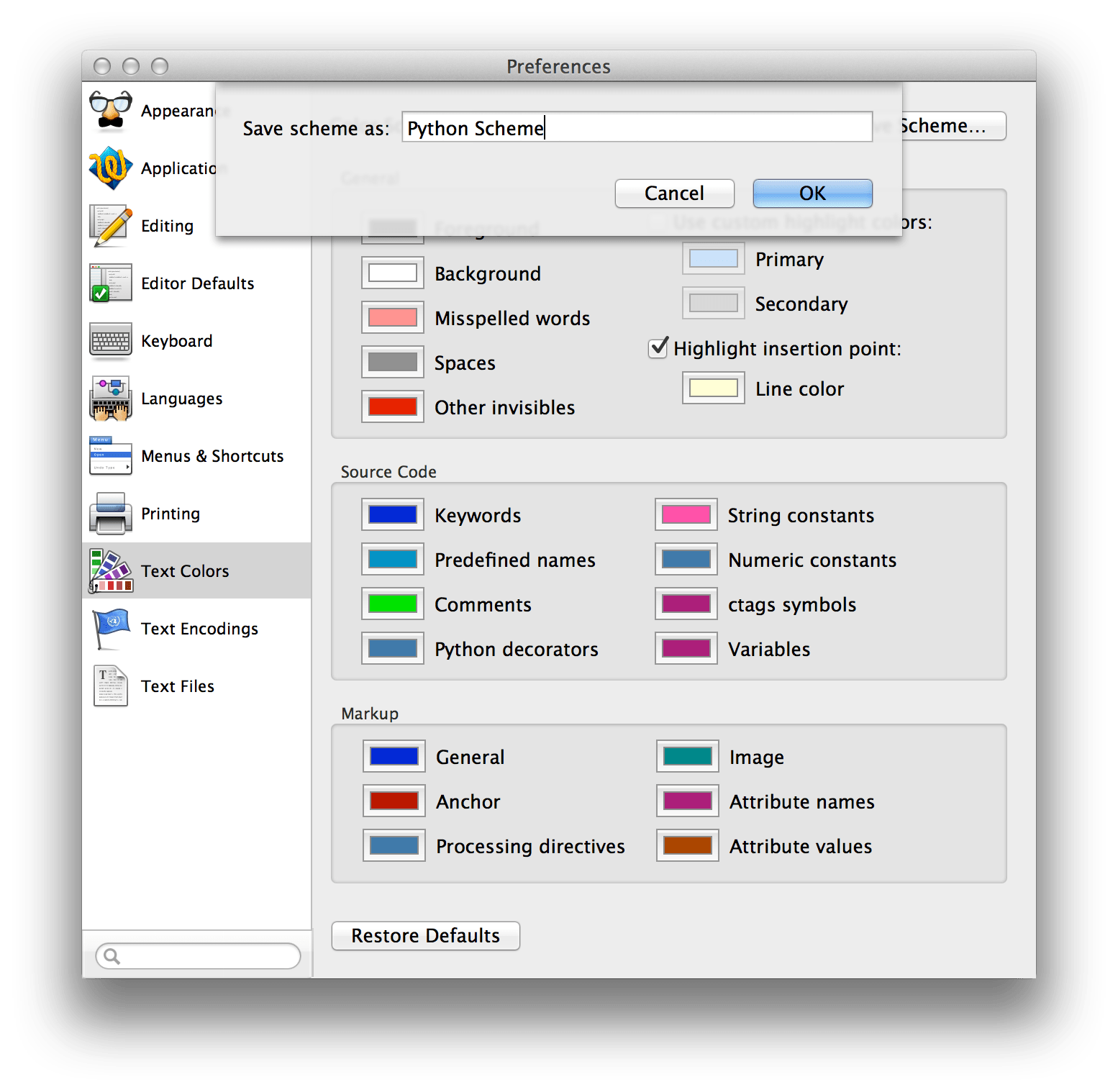Select the Menus & Shortcuts icon
1118x1092 pixels.
(109, 456)
